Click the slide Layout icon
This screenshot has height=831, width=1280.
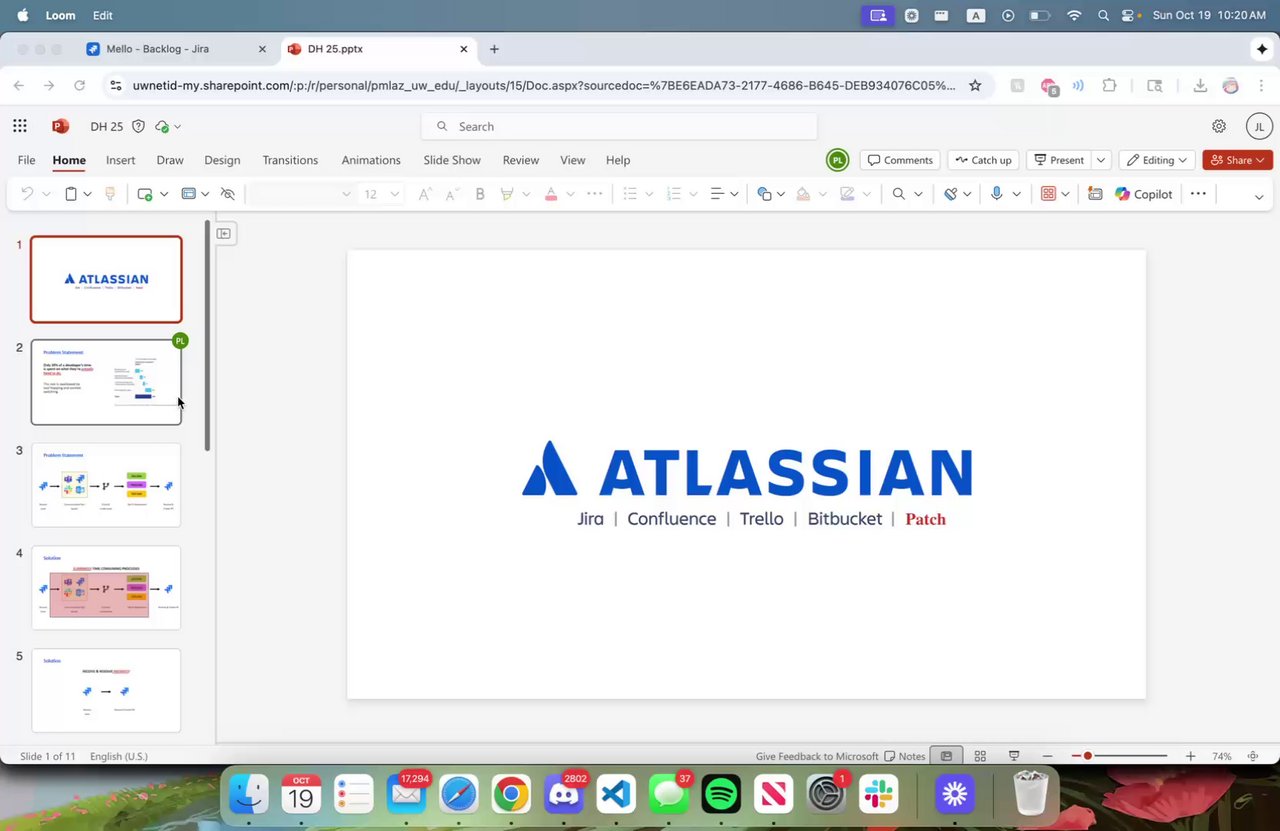188,194
